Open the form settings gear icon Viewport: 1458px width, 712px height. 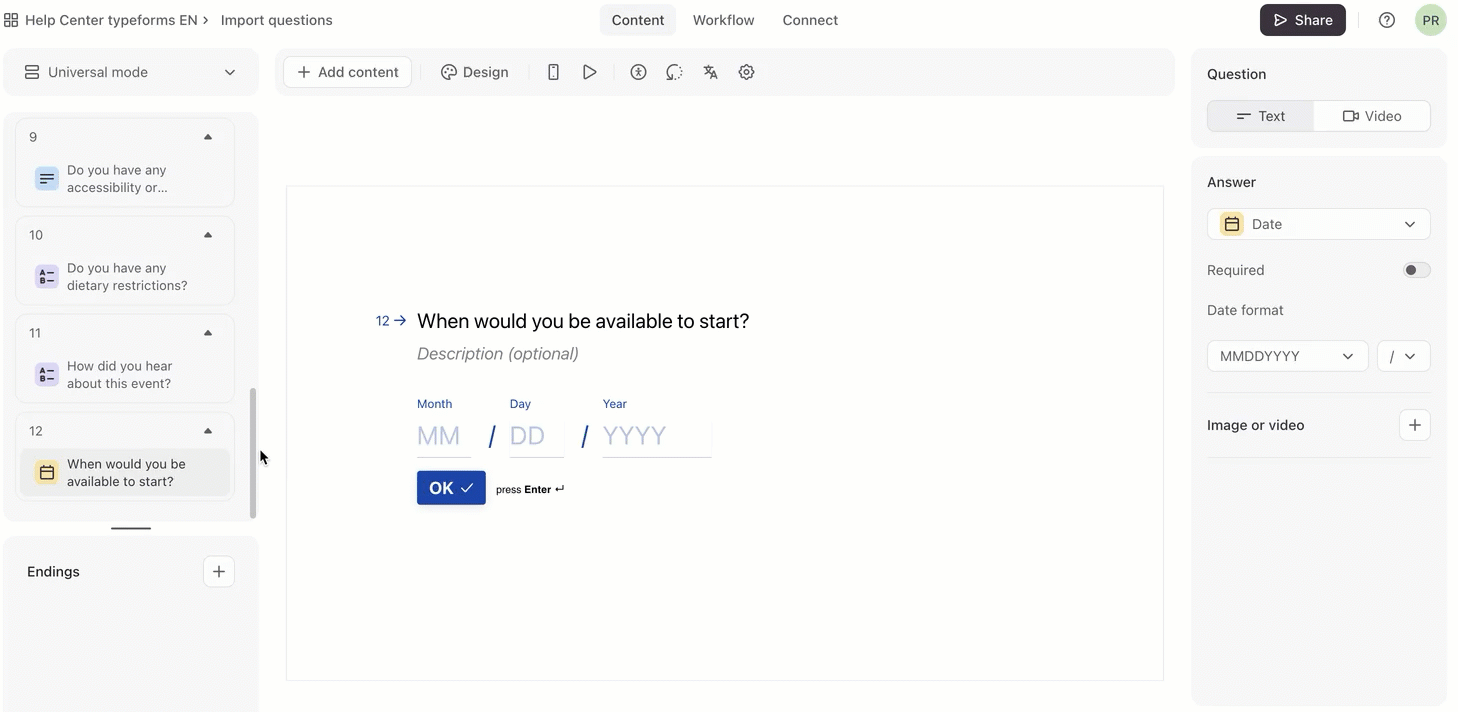point(746,72)
